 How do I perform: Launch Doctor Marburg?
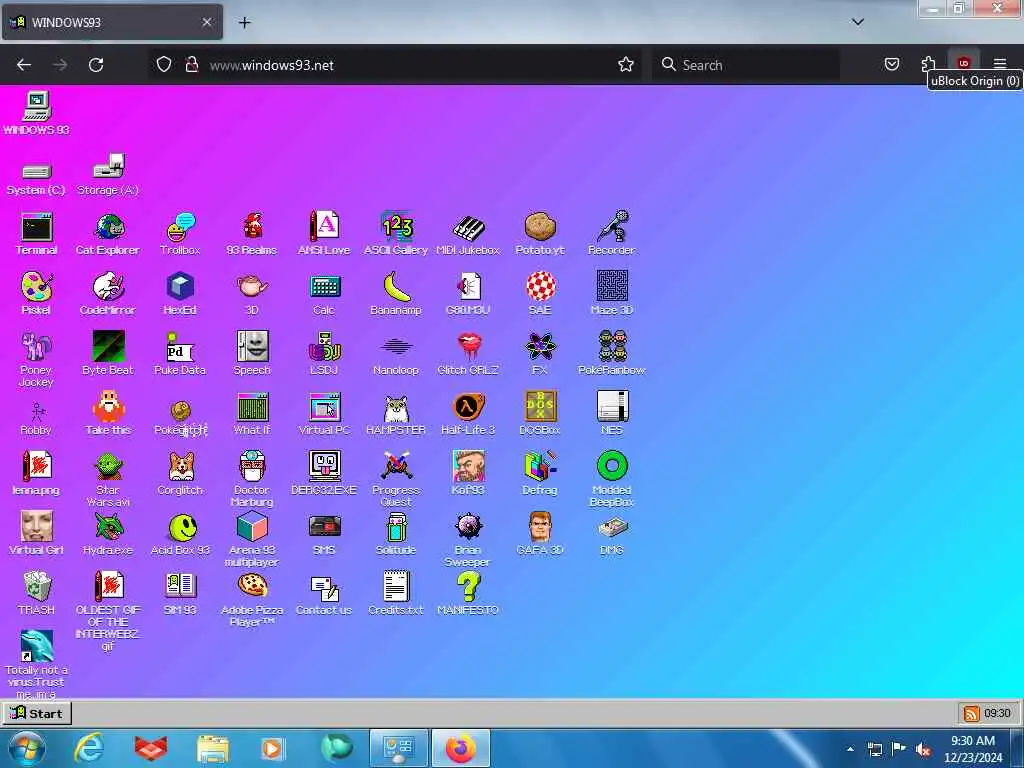click(252, 479)
